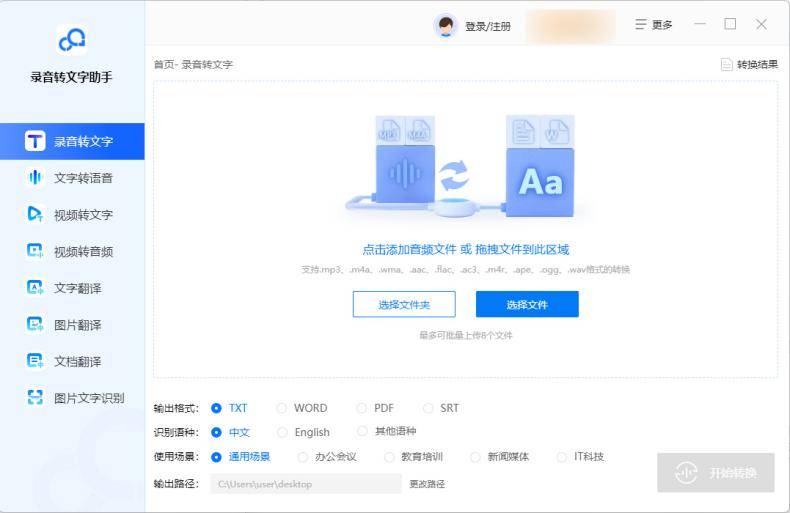Click the user avatar icon
Image resolution: width=790 pixels, height=513 pixels.
445,25
